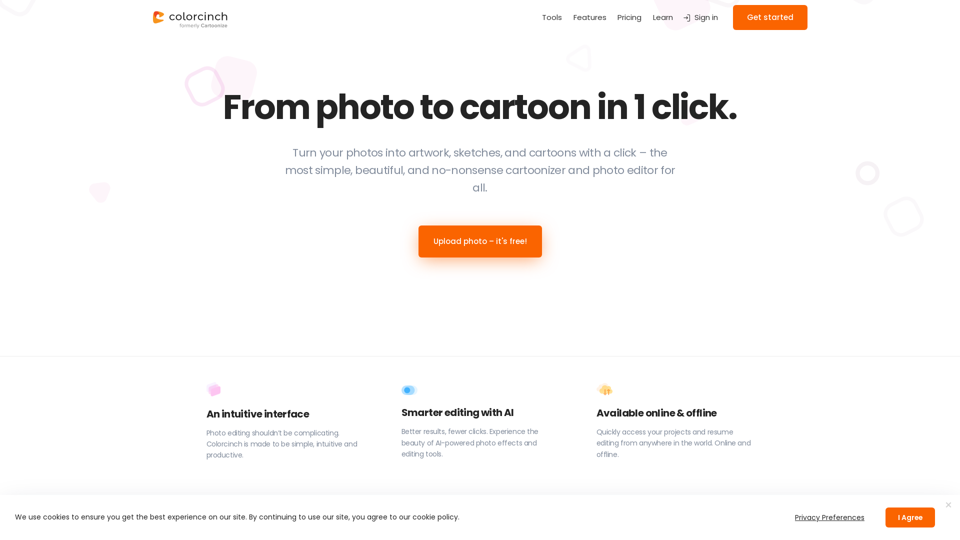Click the orange cloud upload icon
The width and height of the screenshot is (960, 540).
pos(604,389)
